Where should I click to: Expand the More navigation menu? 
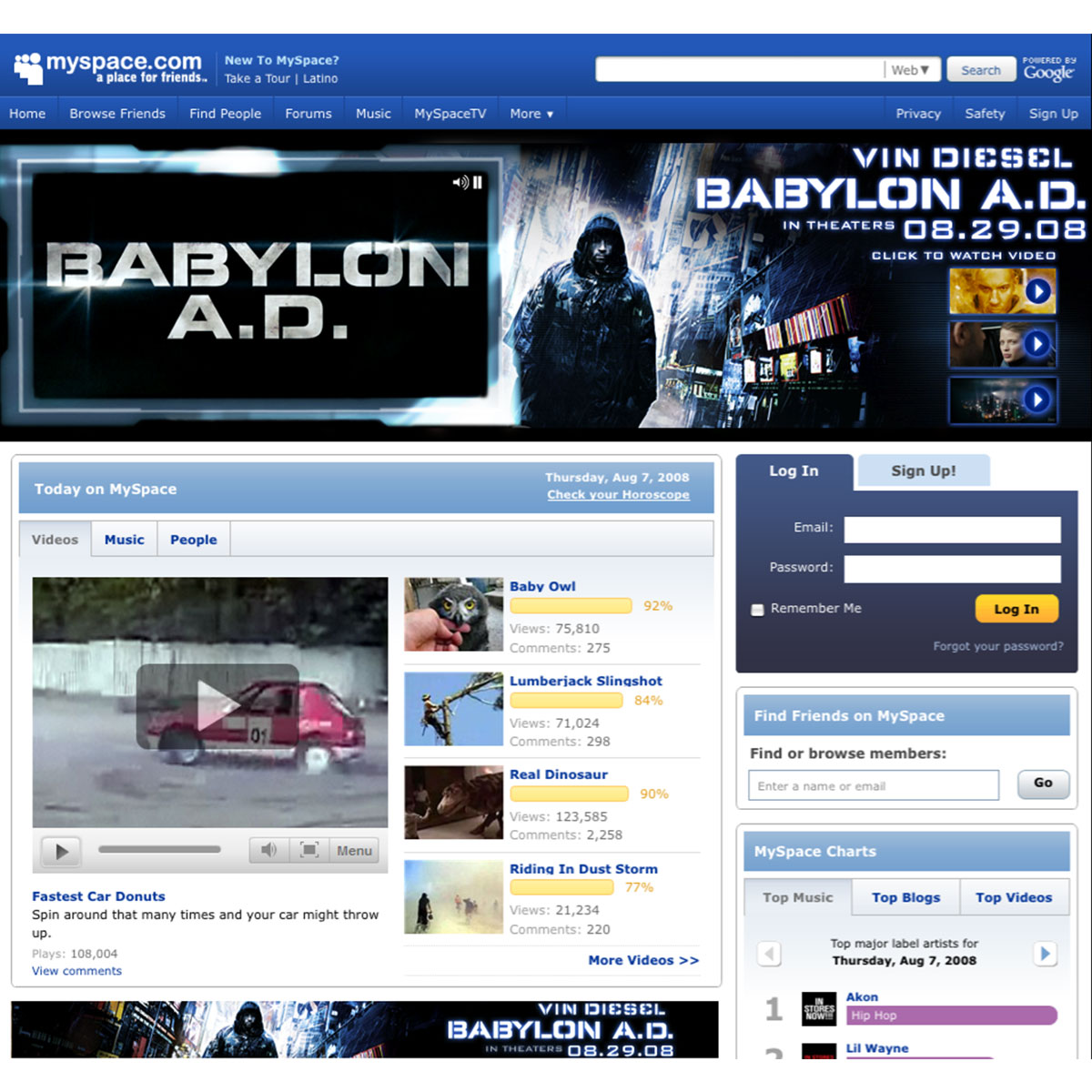click(531, 114)
